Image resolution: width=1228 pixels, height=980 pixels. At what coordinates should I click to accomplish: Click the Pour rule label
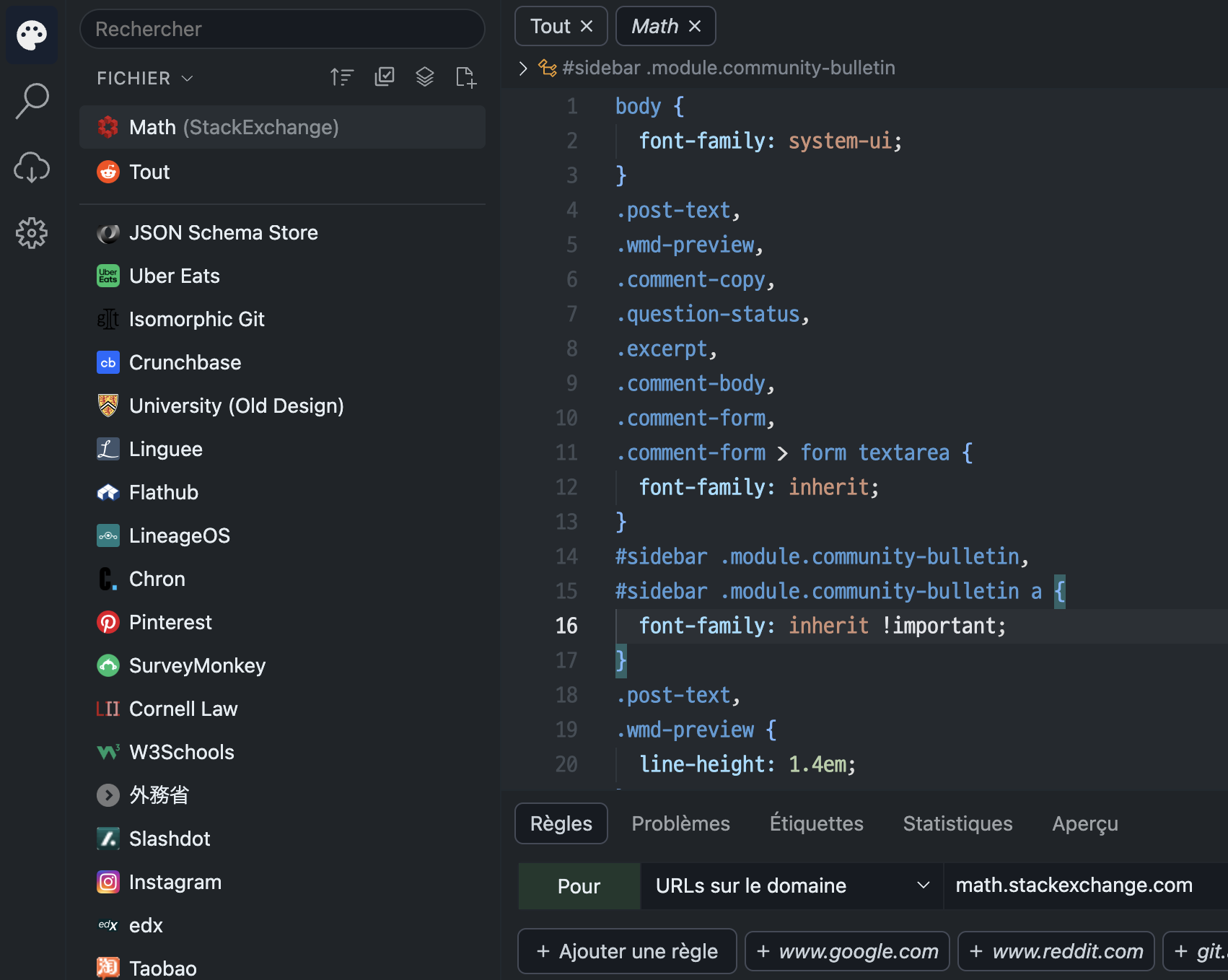pyautogui.click(x=579, y=886)
